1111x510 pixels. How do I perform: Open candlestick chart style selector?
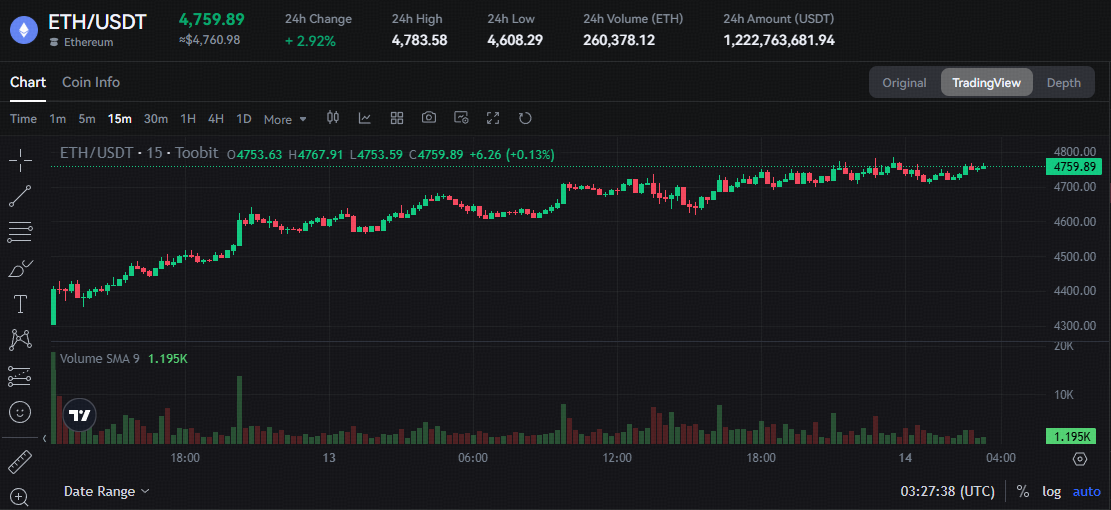tap(333, 118)
